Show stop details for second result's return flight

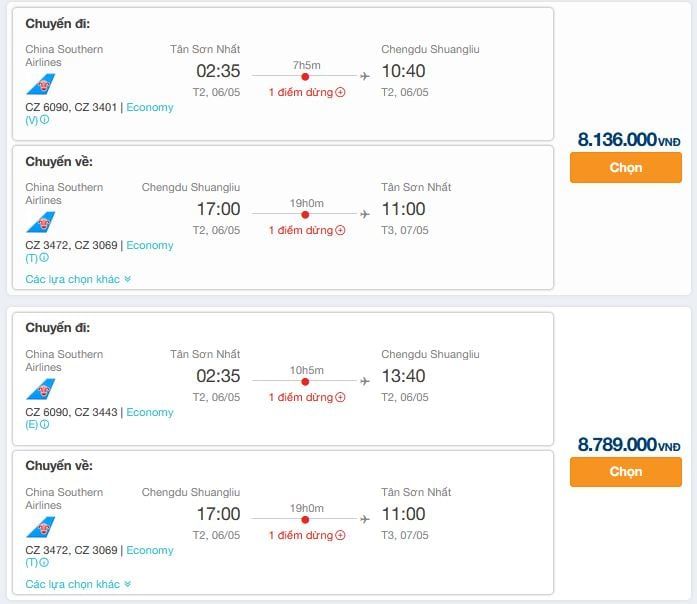(x=340, y=535)
